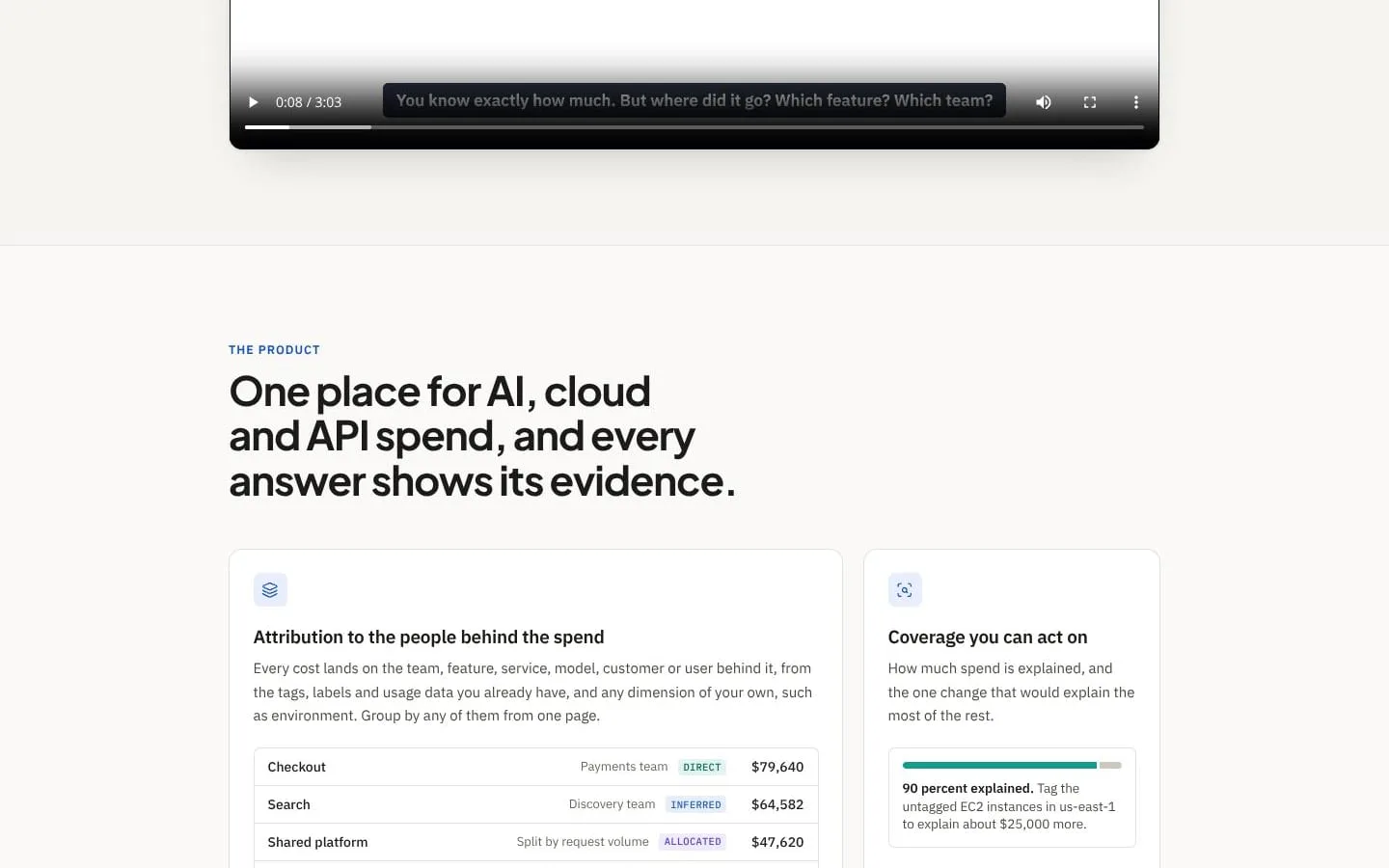Click the 'How much spend is explained' paragraph
Image resolution: width=1389 pixels, height=868 pixels.
point(1011,692)
